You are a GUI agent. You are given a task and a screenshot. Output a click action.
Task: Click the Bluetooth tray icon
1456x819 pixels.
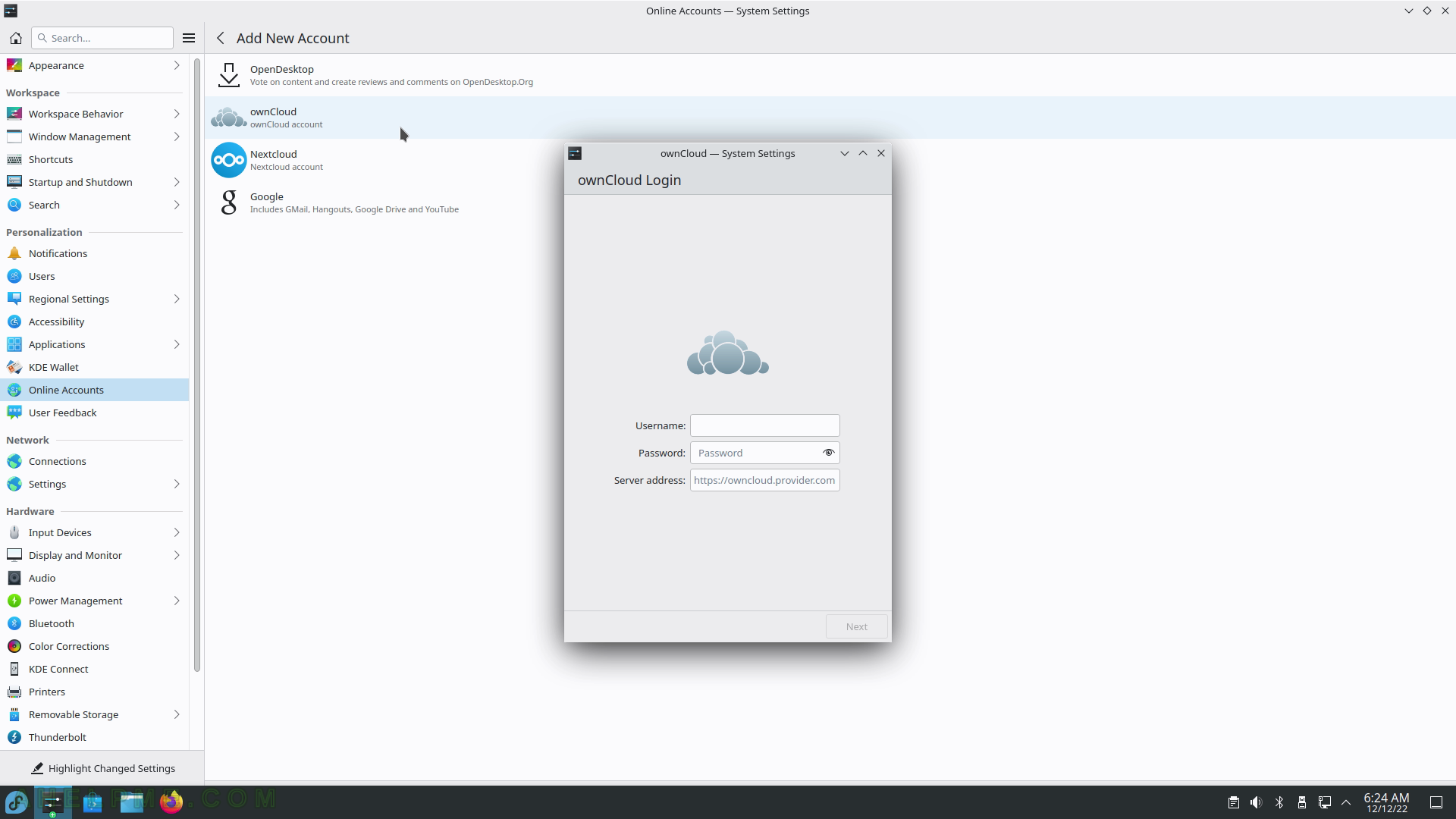coord(1279,802)
